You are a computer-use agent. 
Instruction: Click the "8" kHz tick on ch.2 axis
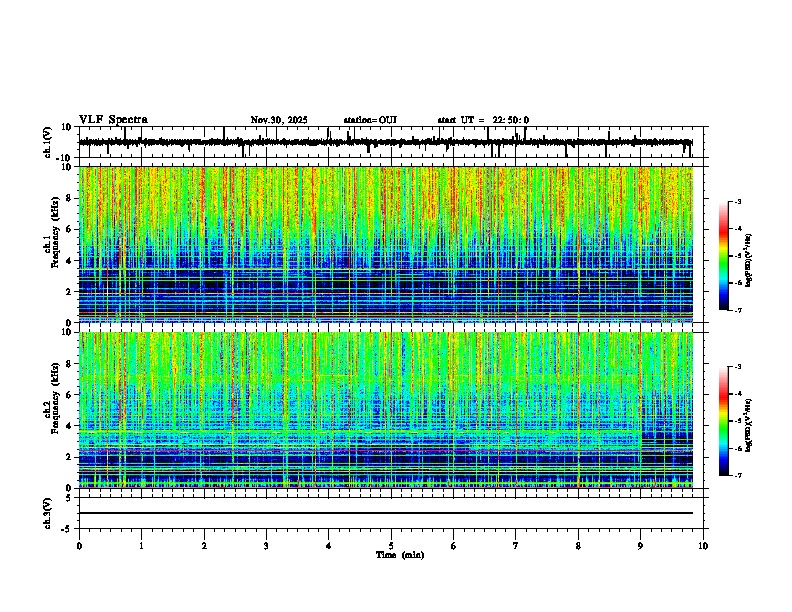70,364
